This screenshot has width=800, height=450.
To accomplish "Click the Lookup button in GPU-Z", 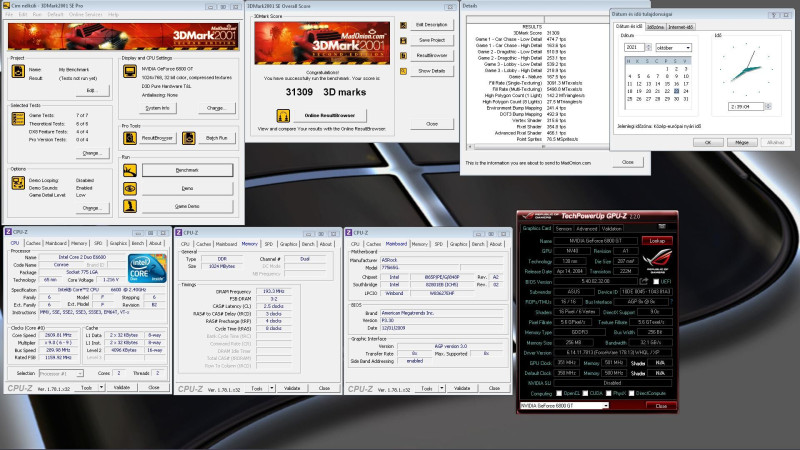I will click(x=657, y=241).
